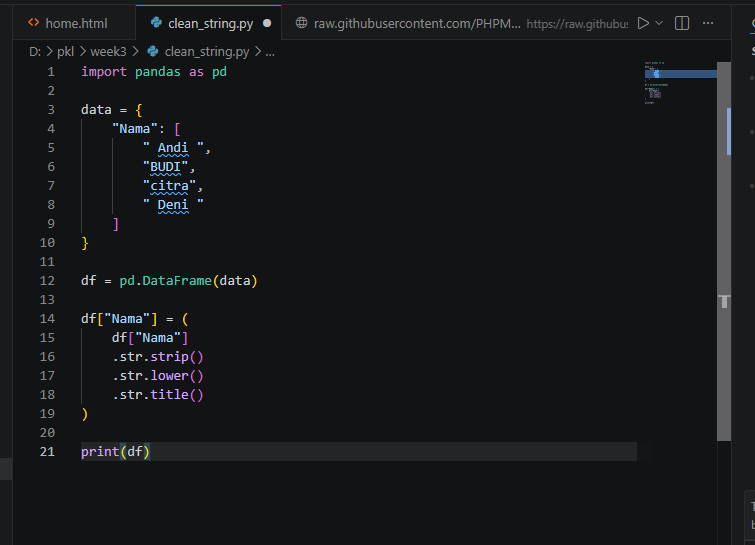Click the minimap code overview

click(x=680, y=83)
